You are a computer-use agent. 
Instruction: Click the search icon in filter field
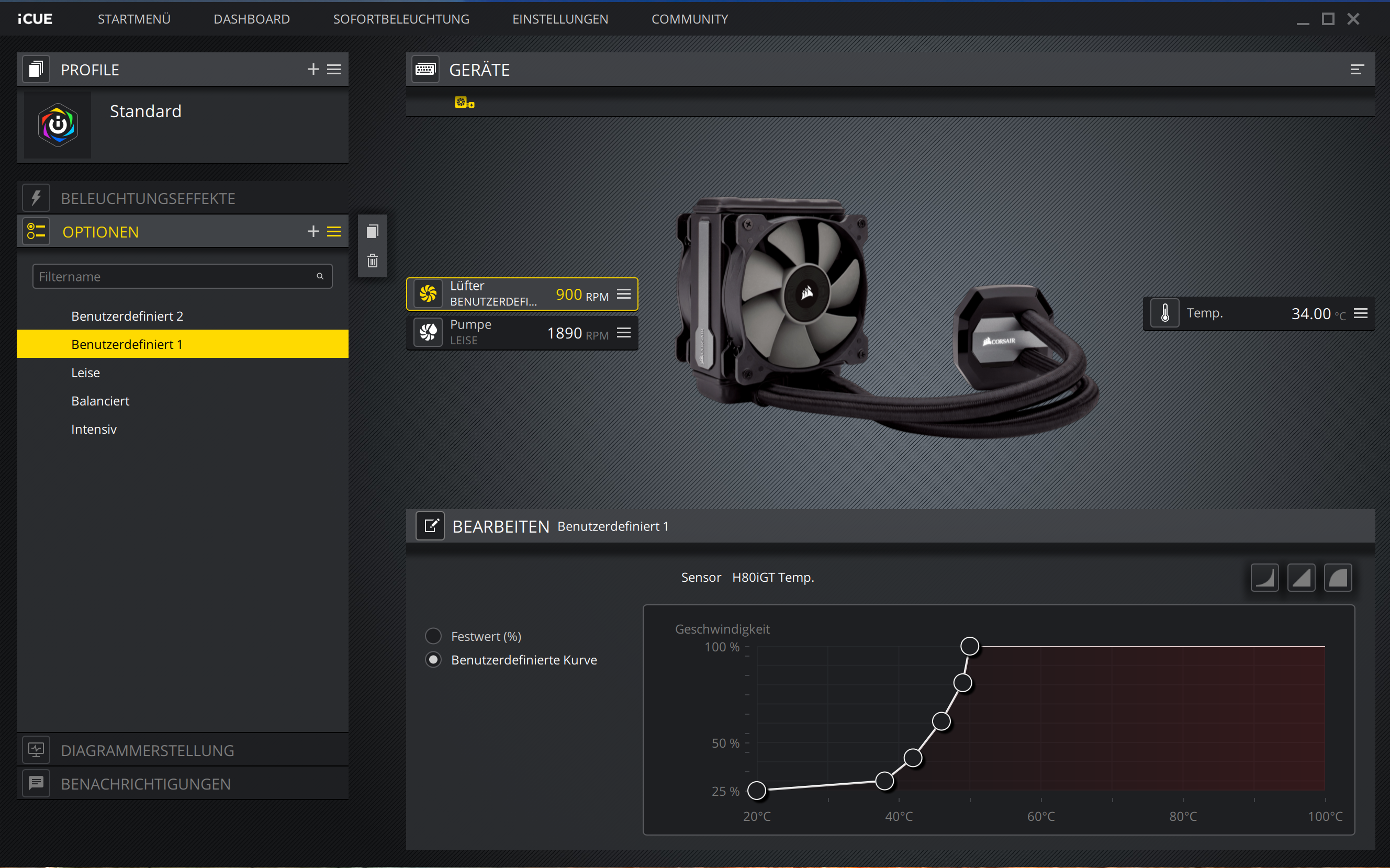[320, 276]
